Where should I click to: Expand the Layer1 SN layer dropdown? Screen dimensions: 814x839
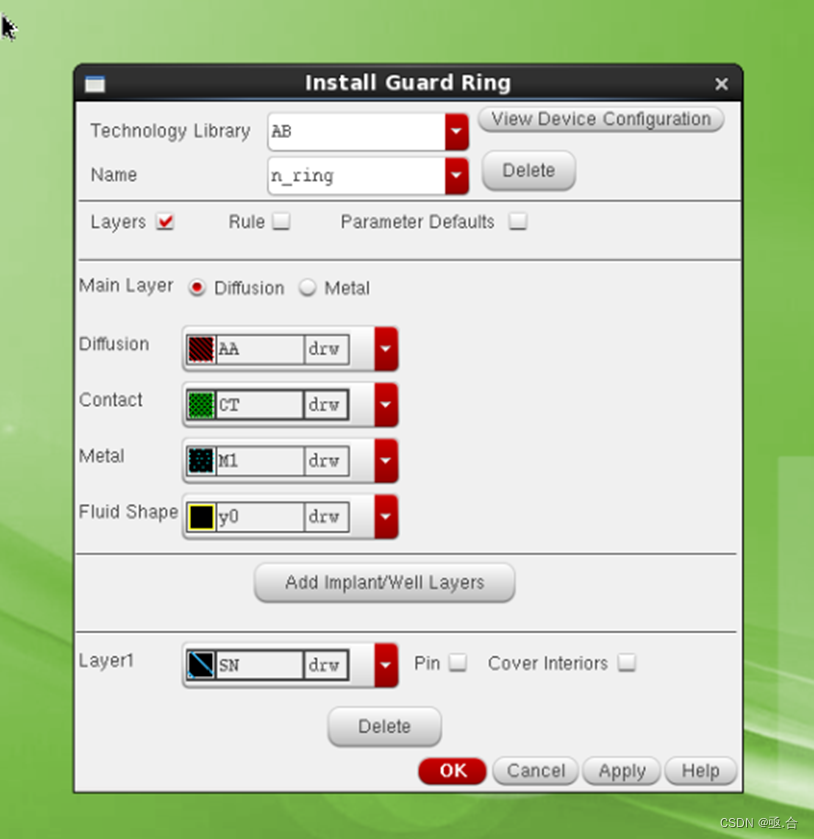point(385,664)
